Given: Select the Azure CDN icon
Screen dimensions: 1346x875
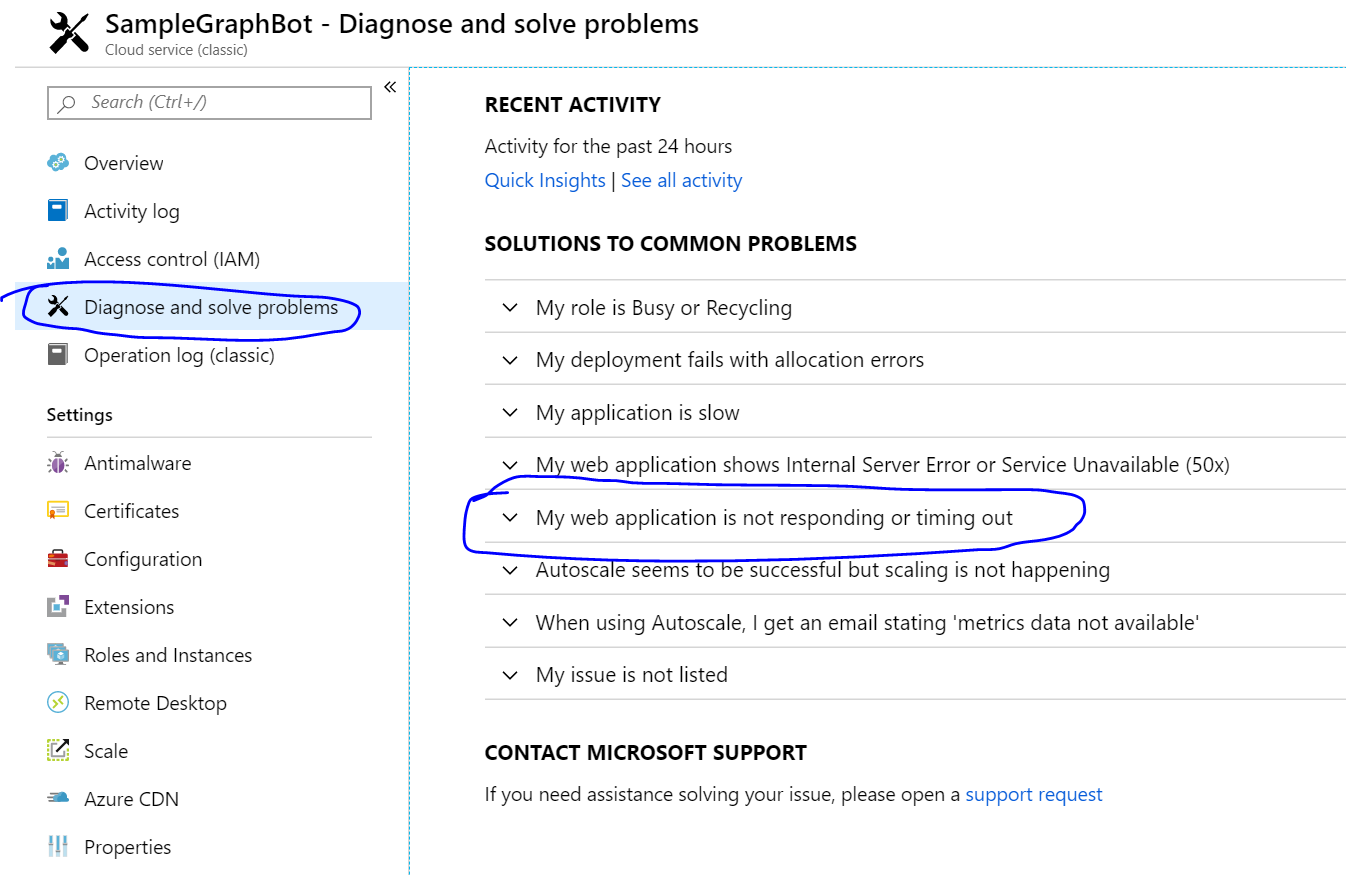Looking at the screenshot, I should (x=58, y=799).
